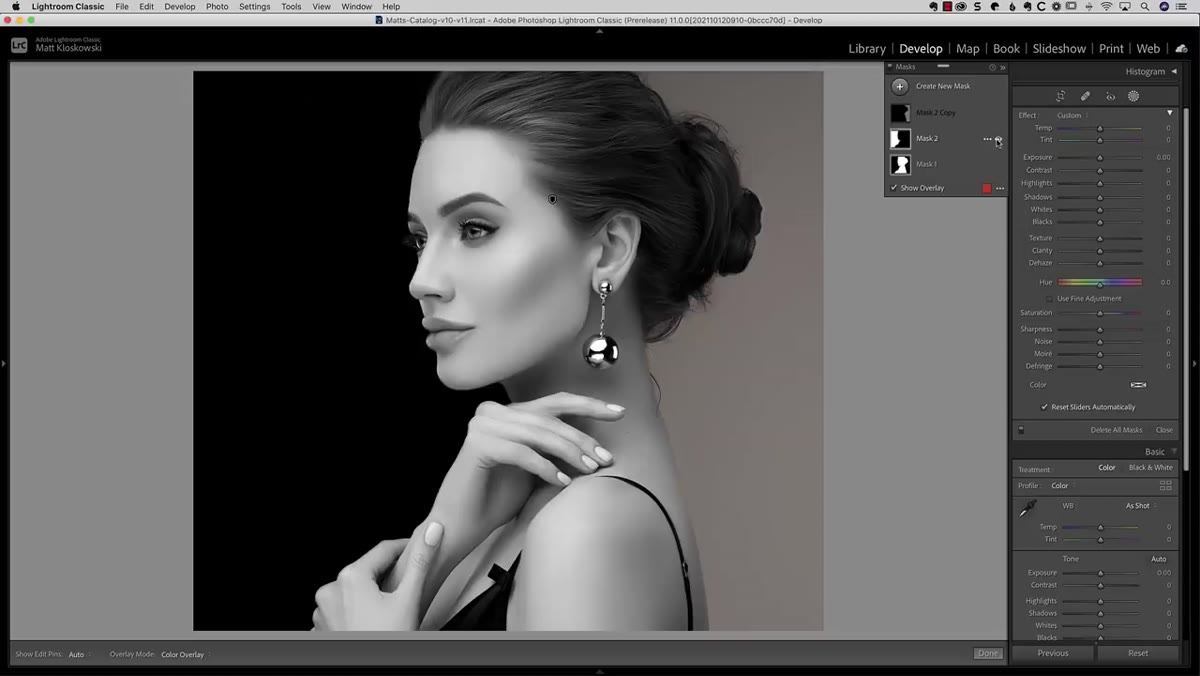Enable Use Fine Adjustment checkbox
Viewport: 1200px width, 676px height.
point(1049,299)
